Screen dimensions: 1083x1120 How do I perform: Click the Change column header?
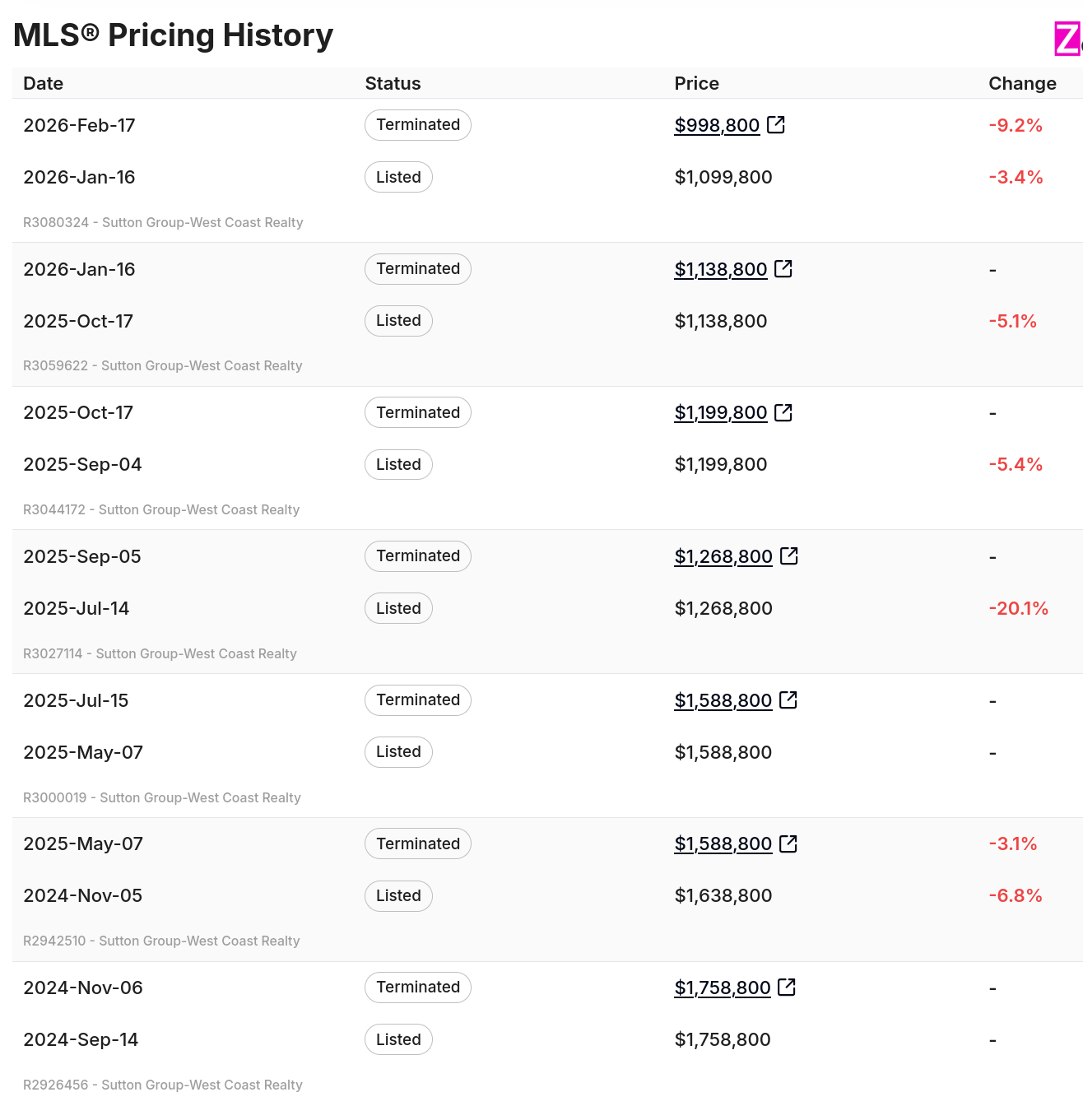coord(1022,83)
